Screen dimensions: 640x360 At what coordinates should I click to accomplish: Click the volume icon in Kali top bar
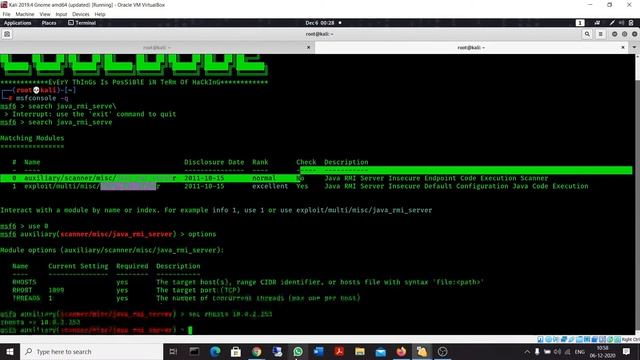pyautogui.click(x=622, y=23)
